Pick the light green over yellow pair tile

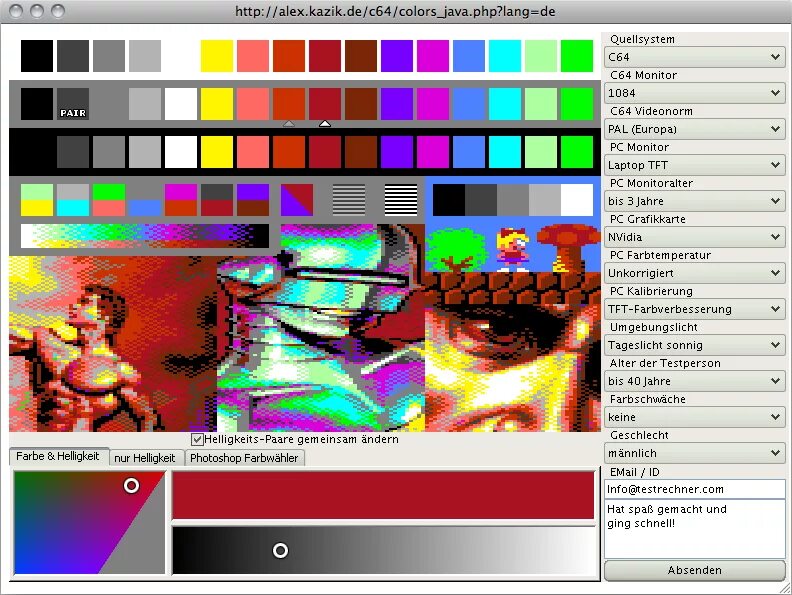pos(37,200)
